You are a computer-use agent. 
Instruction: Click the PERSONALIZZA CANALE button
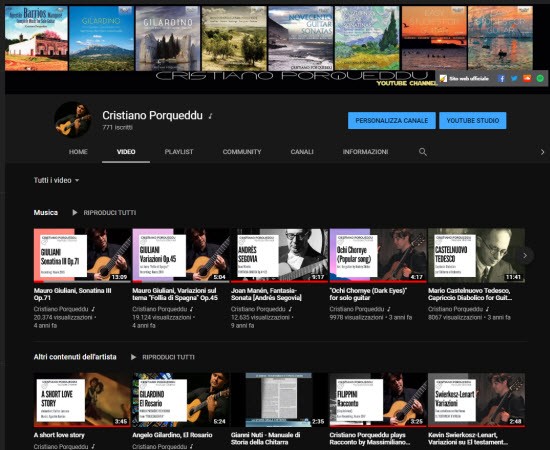(392, 121)
